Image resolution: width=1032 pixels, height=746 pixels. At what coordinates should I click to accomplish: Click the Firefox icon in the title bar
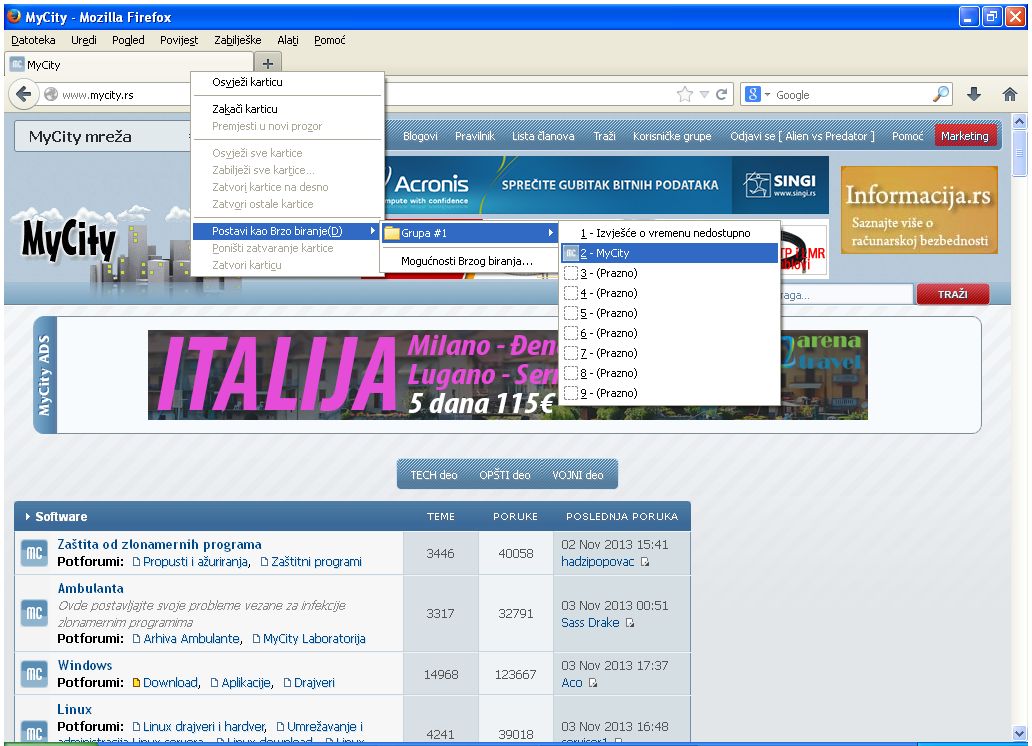click(14, 16)
